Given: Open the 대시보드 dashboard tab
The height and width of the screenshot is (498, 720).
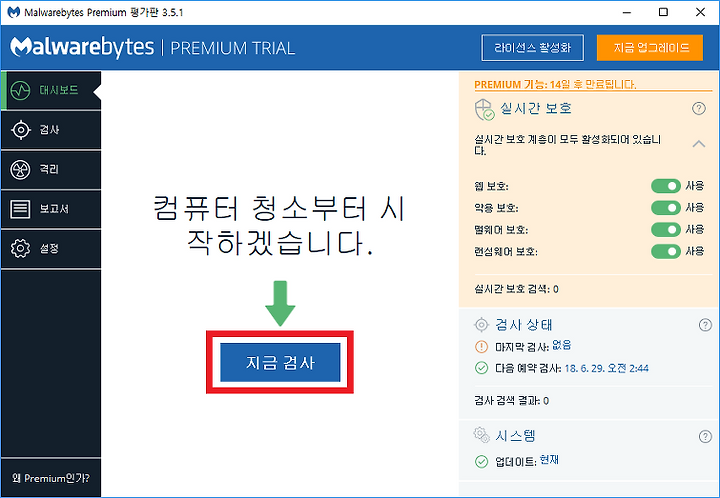Looking at the screenshot, I should tap(51, 90).
